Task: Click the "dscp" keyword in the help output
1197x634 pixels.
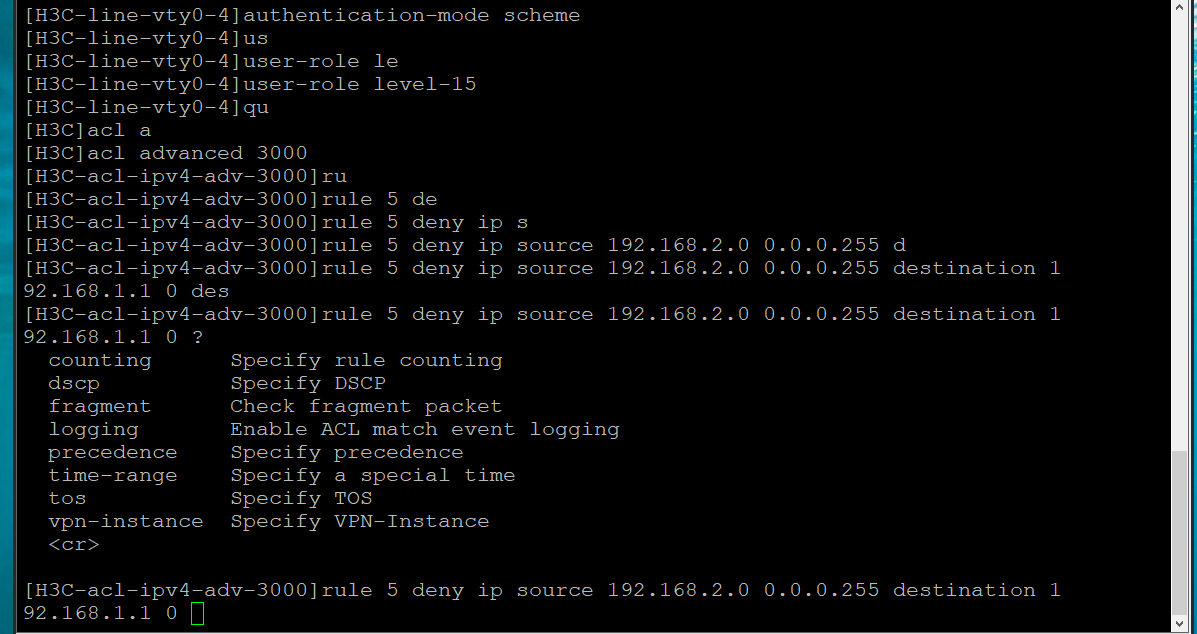Action: tap(74, 383)
